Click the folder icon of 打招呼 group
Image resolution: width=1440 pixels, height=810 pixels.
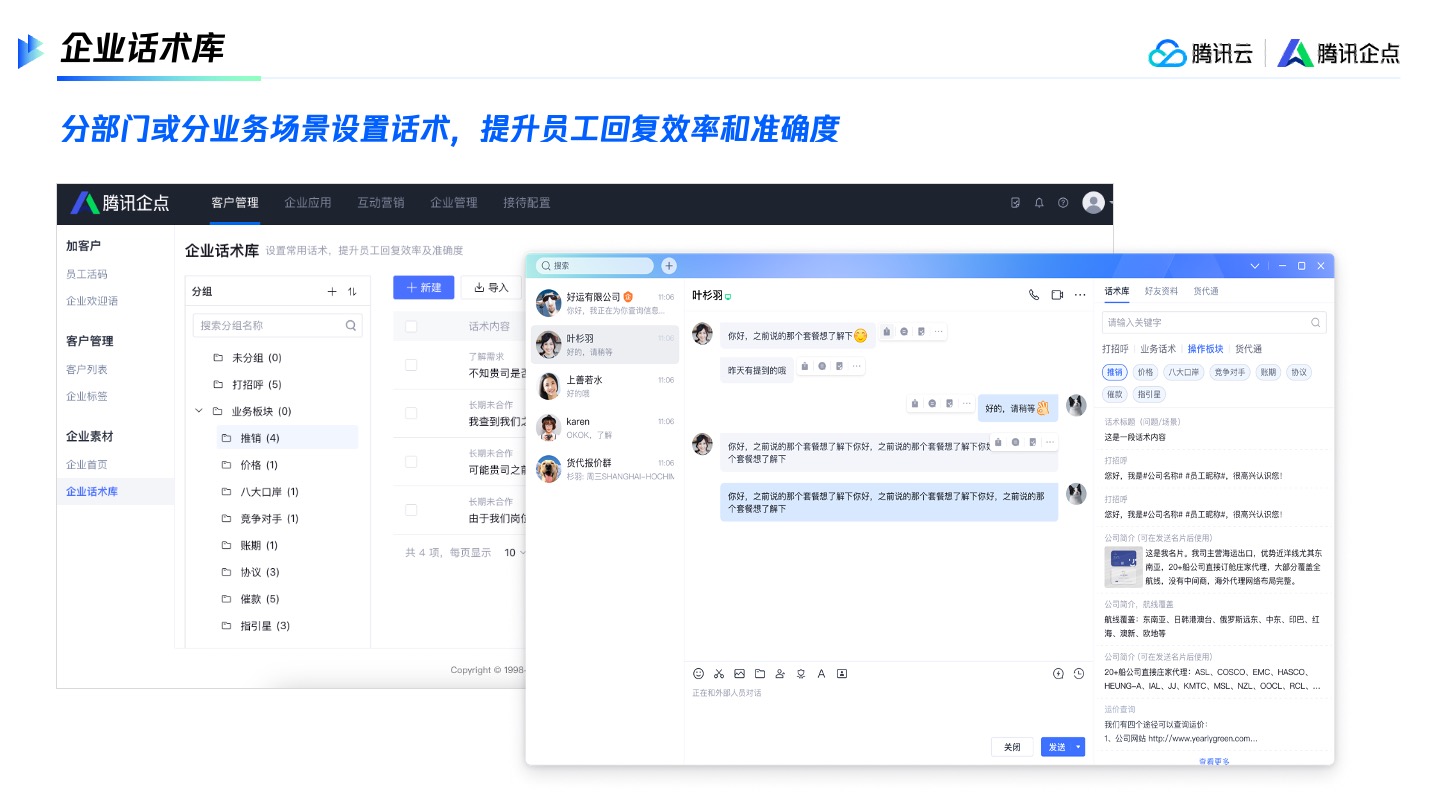click(x=218, y=385)
